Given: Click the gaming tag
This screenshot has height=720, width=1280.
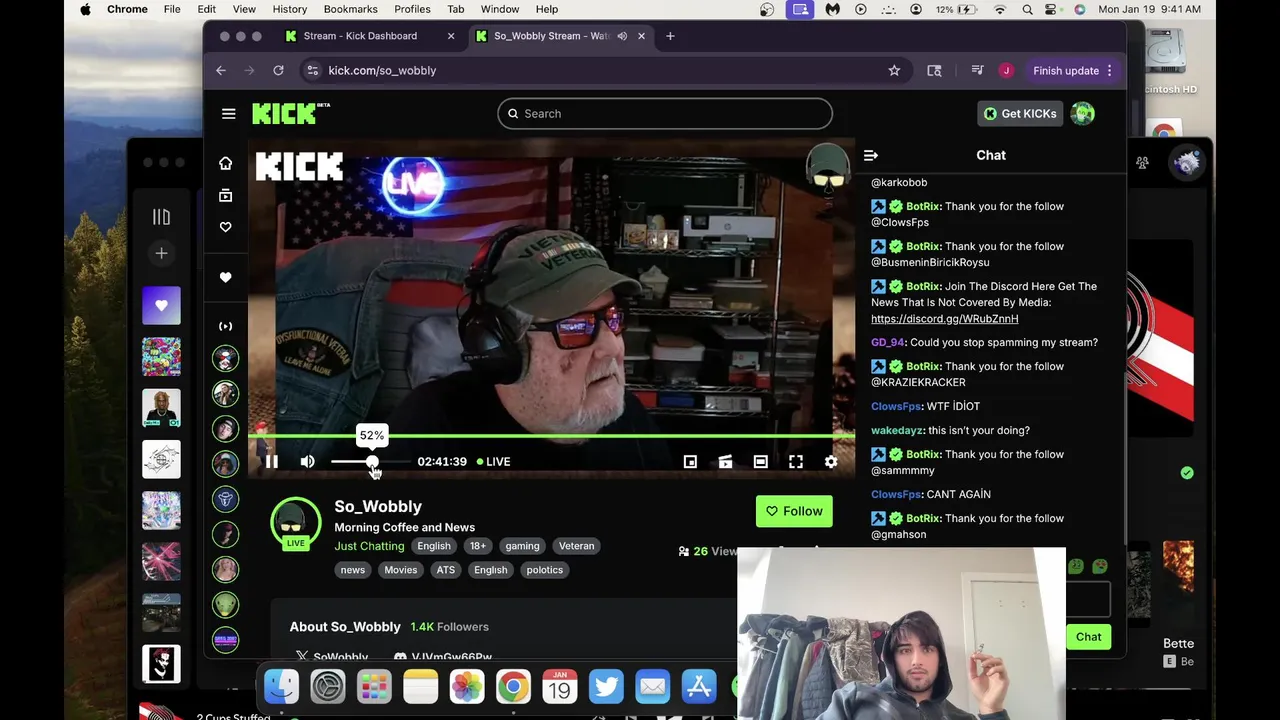Looking at the screenshot, I should [522, 546].
